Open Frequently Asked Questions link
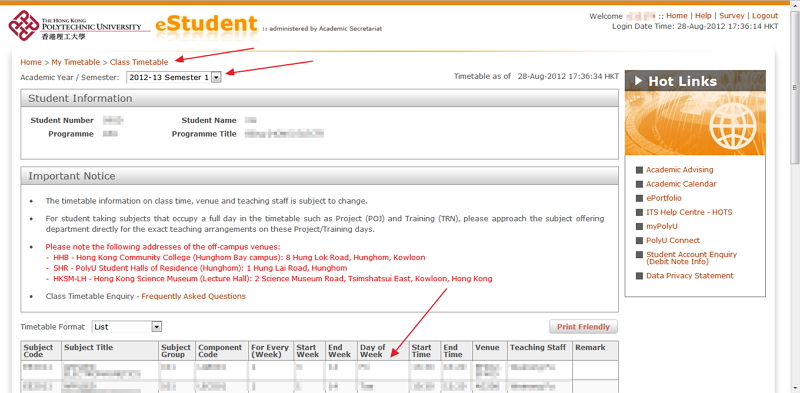800x393 pixels. (x=193, y=296)
